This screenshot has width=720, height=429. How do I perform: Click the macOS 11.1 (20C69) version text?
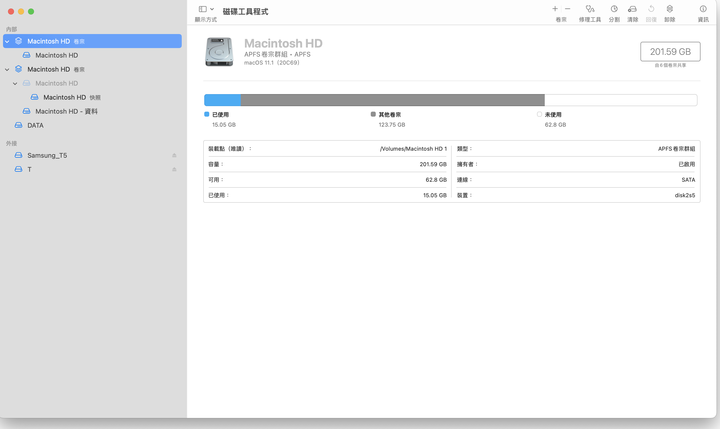272,62
